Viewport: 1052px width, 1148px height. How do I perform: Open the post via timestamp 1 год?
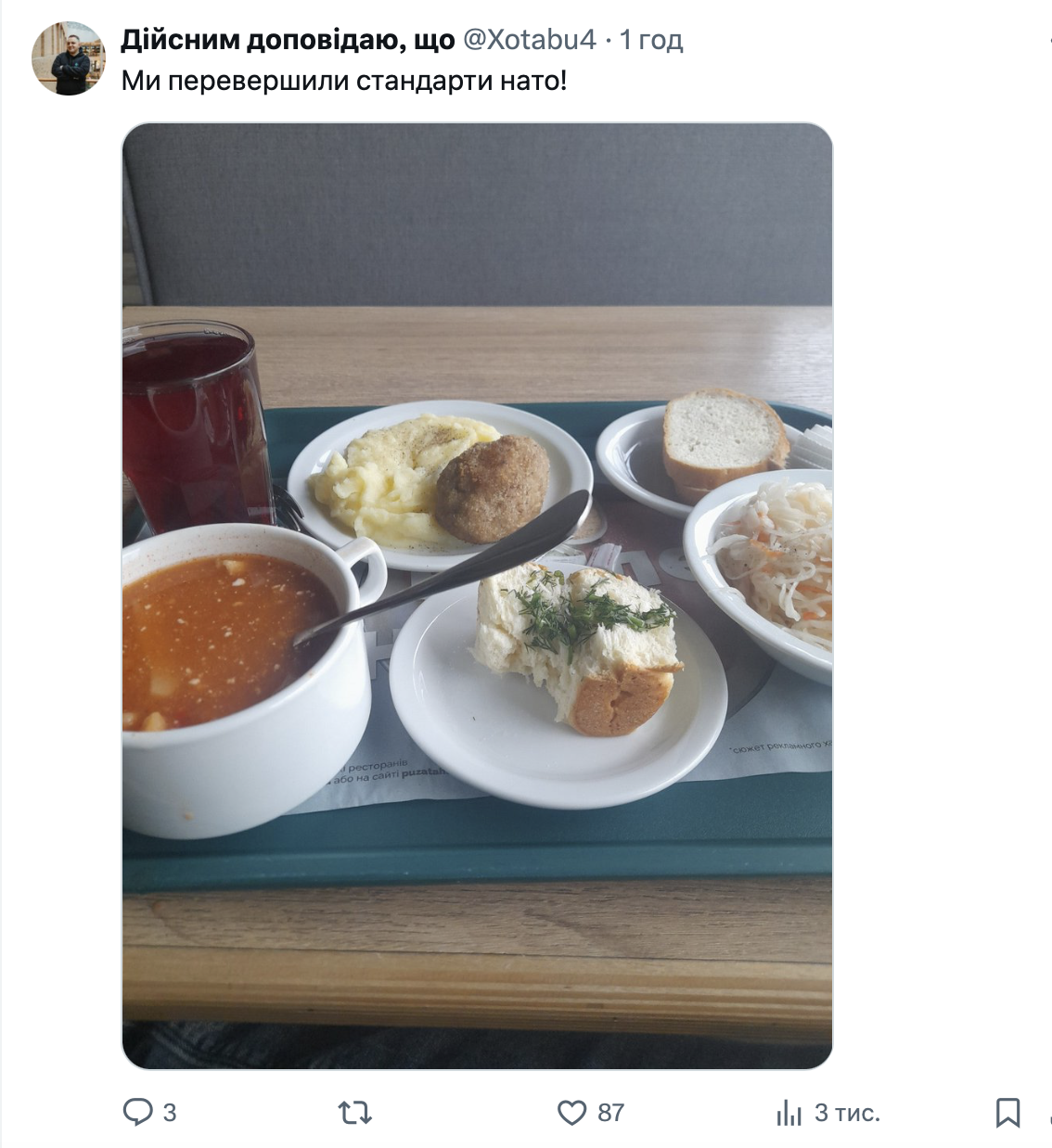[651, 40]
